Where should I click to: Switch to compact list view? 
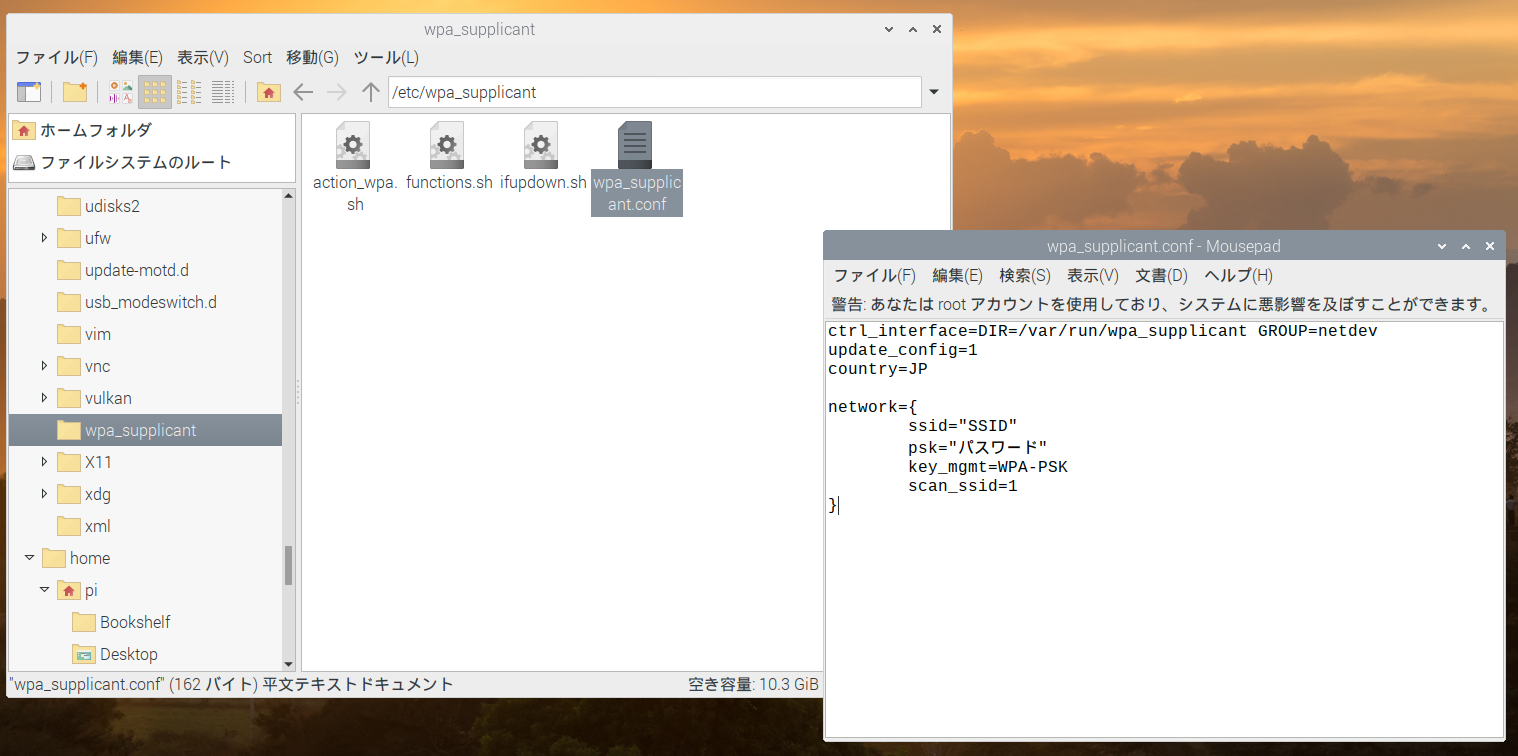[189, 92]
